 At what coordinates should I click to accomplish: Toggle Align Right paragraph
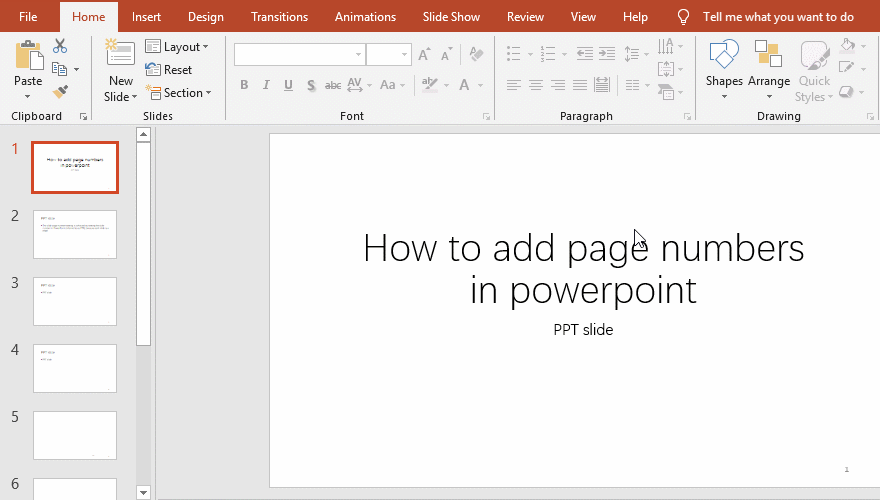[x=558, y=85]
